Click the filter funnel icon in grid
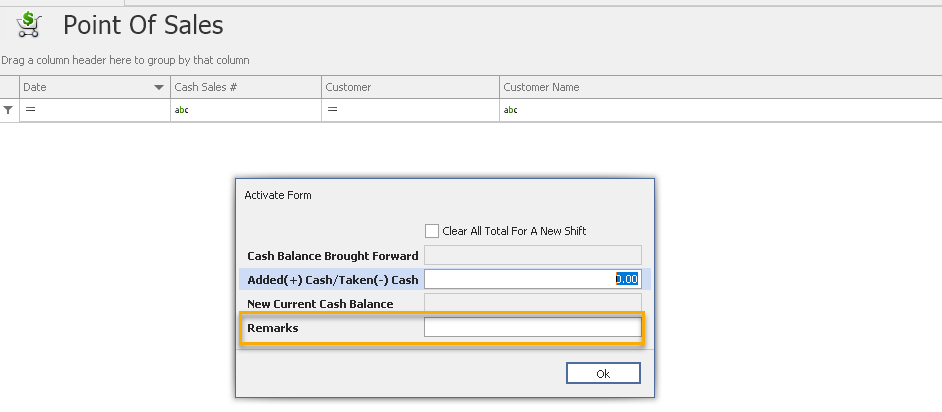Screen dimensions: 942x412 (x=8, y=110)
